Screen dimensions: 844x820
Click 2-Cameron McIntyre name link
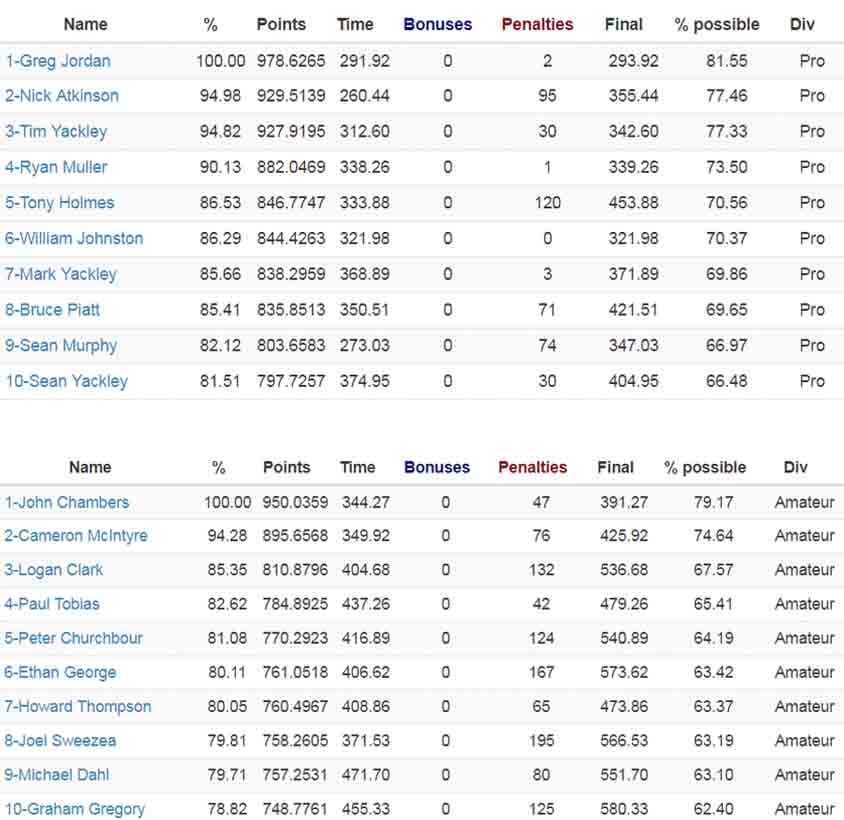(x=76, y=536)
